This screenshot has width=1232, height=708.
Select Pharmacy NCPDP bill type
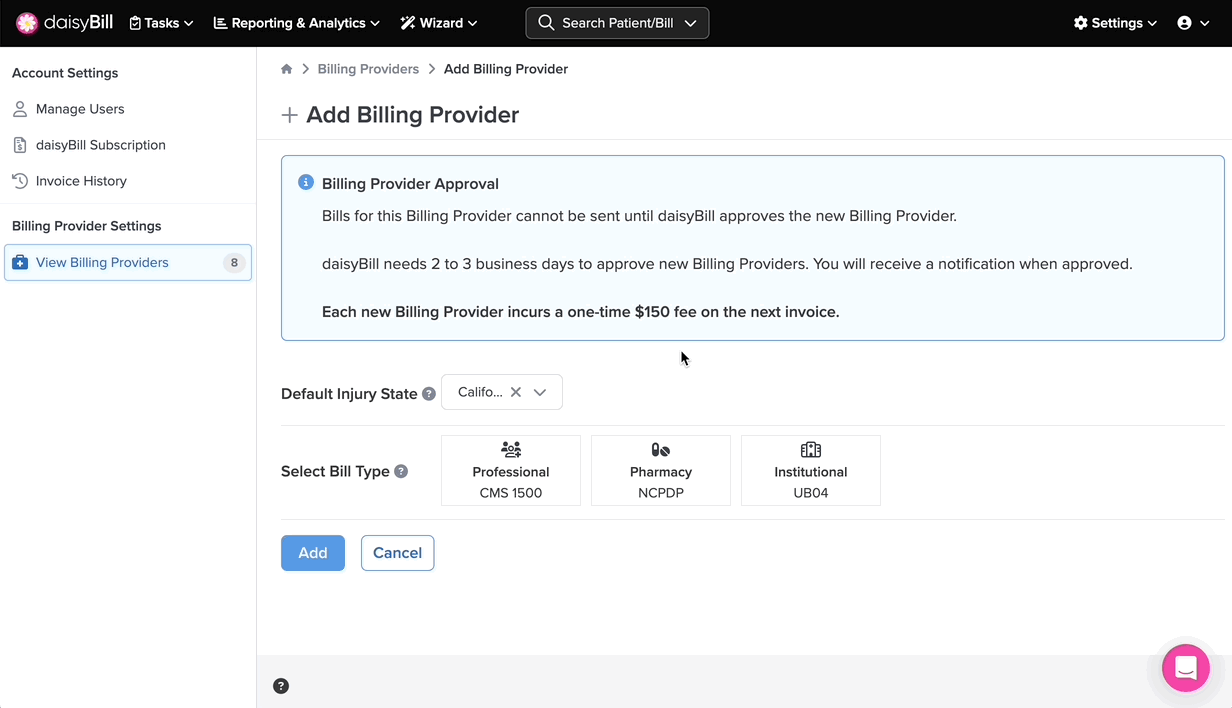(661, 470)
